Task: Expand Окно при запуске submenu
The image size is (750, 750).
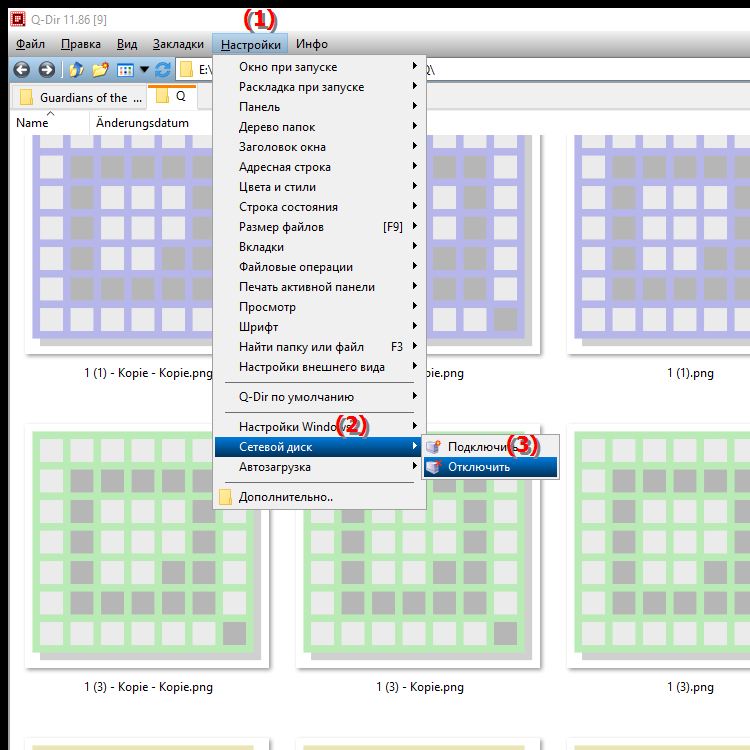Action: click(320, 67)
